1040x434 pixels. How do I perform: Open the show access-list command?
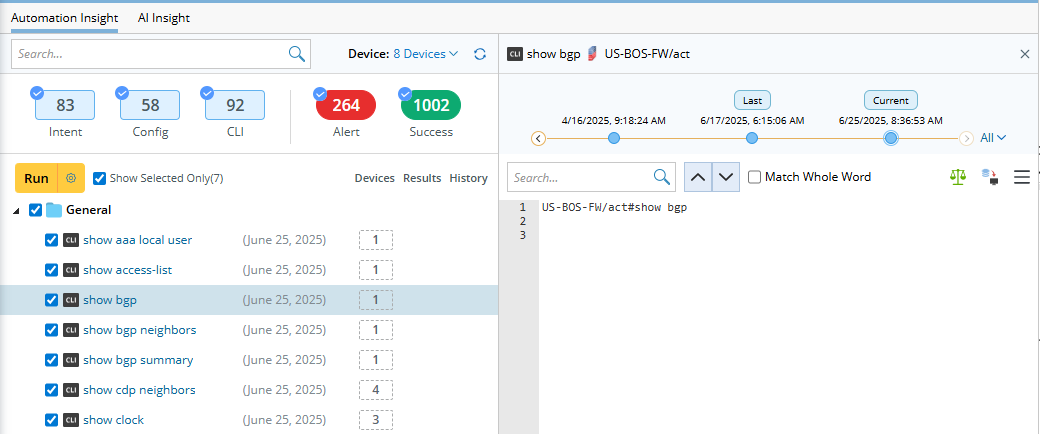click(x=127, y=270)
